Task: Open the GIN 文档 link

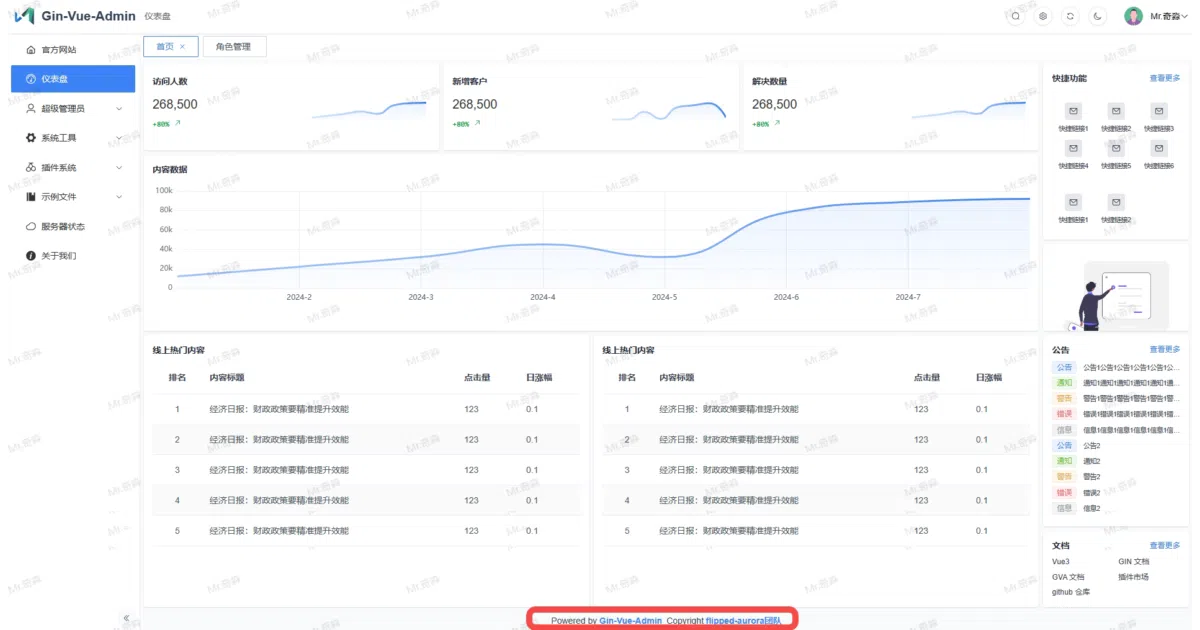Action: coord(1134,562)
